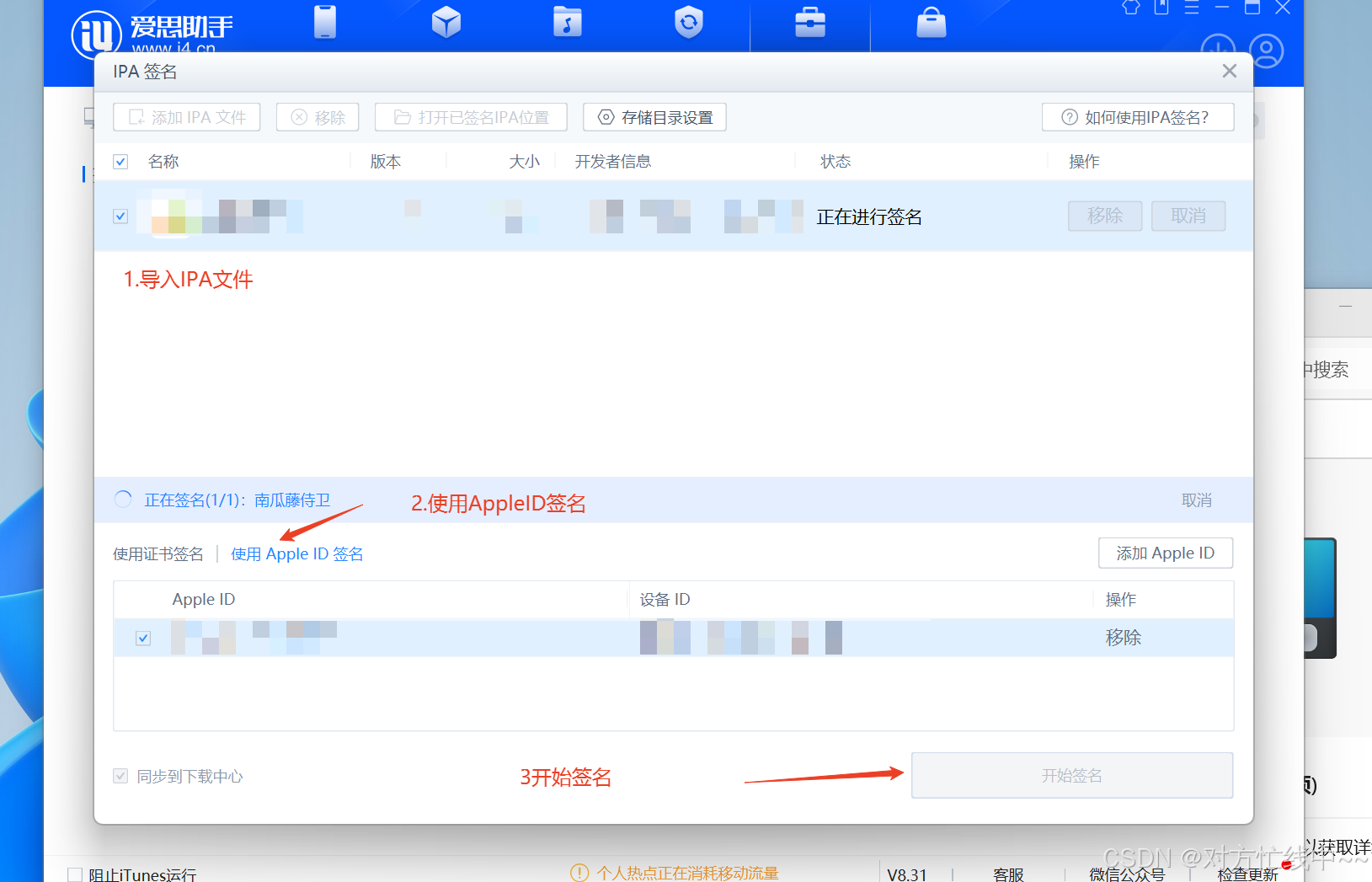The width and height of the screenshot is (1372, 882).
Task: Click the signing progress spinner icon
Action: pyautogui.click(x=123, y=500)
